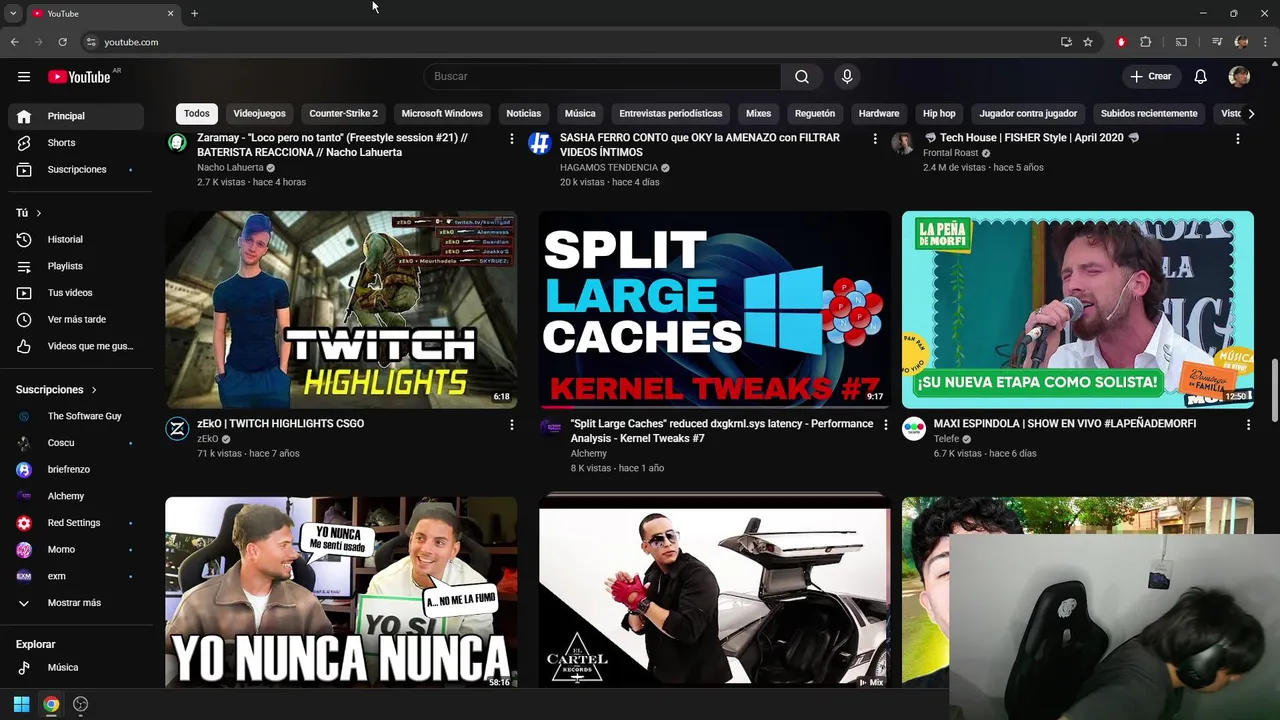This screenshot has width=1280, height=720.
Task: Open Historial in sidebar
Action: [x=75, y=240]
